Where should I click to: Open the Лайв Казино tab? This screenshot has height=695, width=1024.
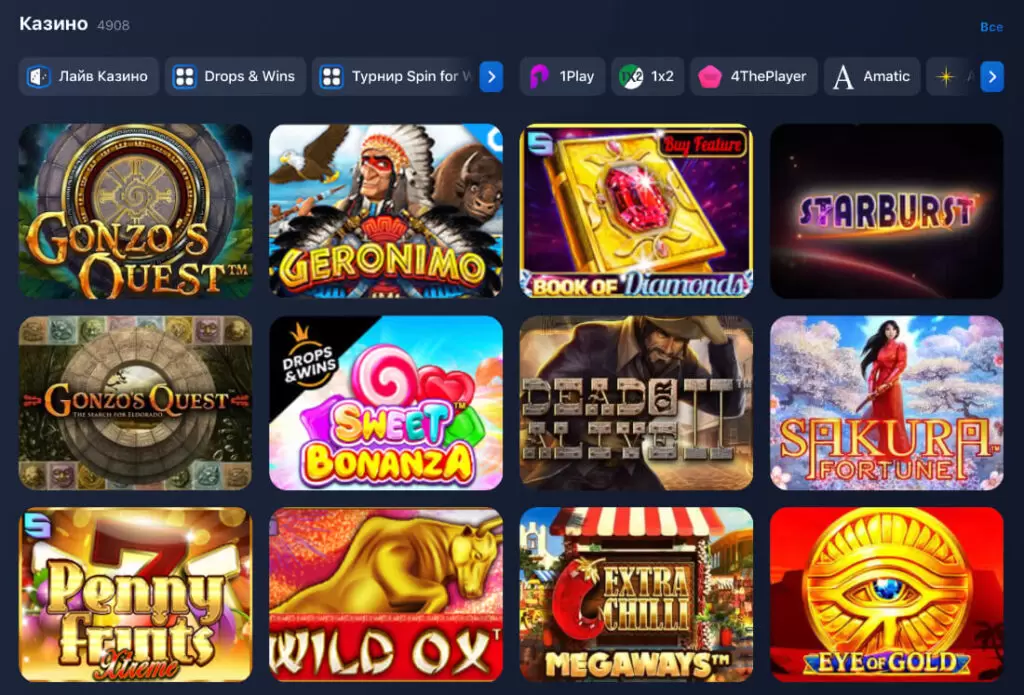point(102,76)
